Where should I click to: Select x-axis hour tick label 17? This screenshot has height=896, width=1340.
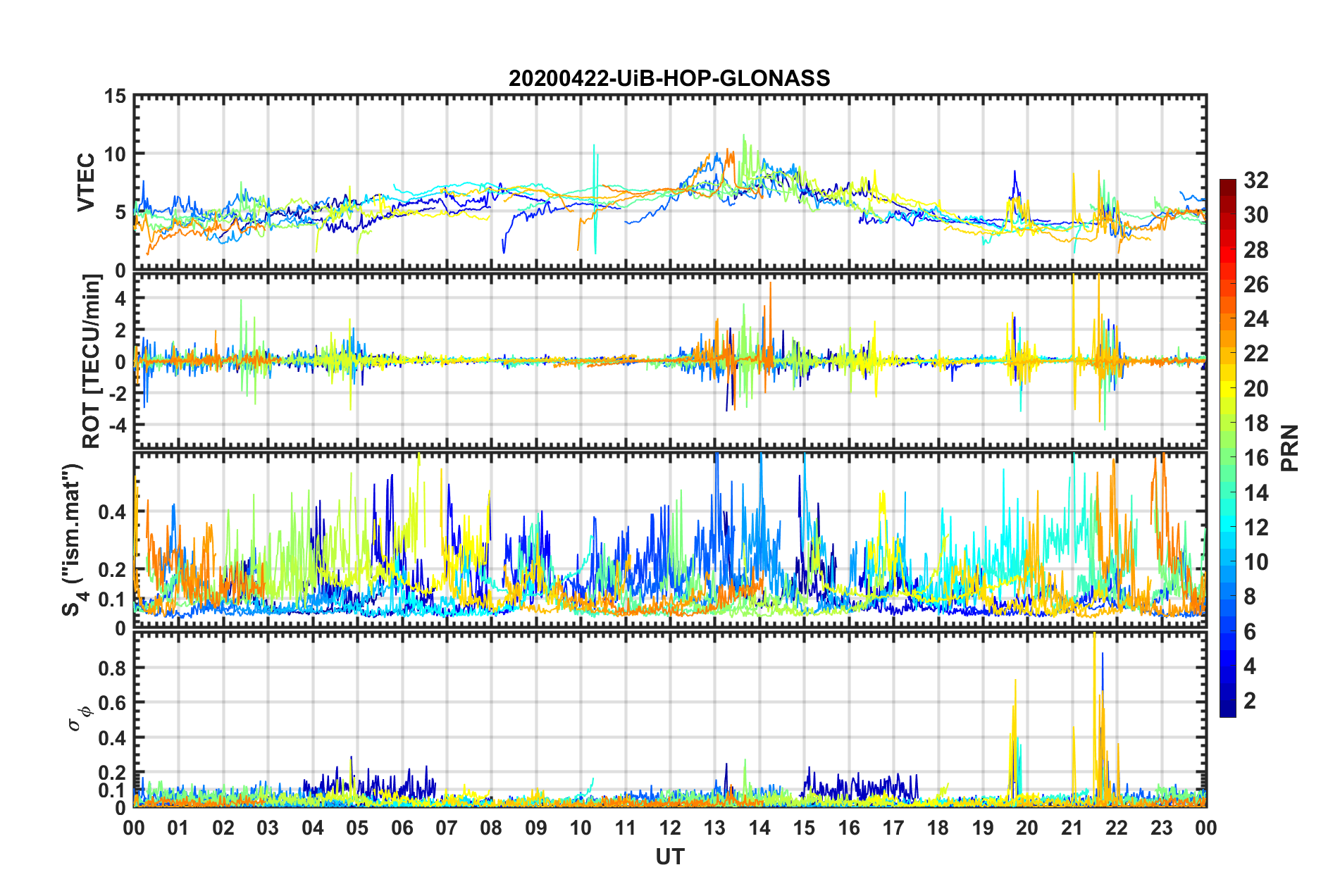pyautogui.click(x=893, y=828)
